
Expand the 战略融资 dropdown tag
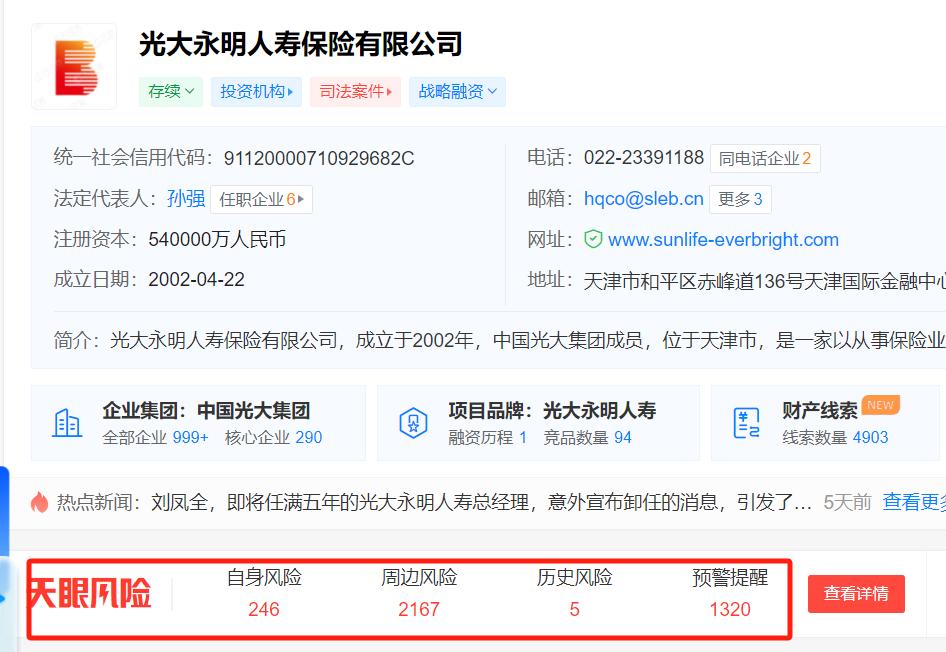(457, 92)
